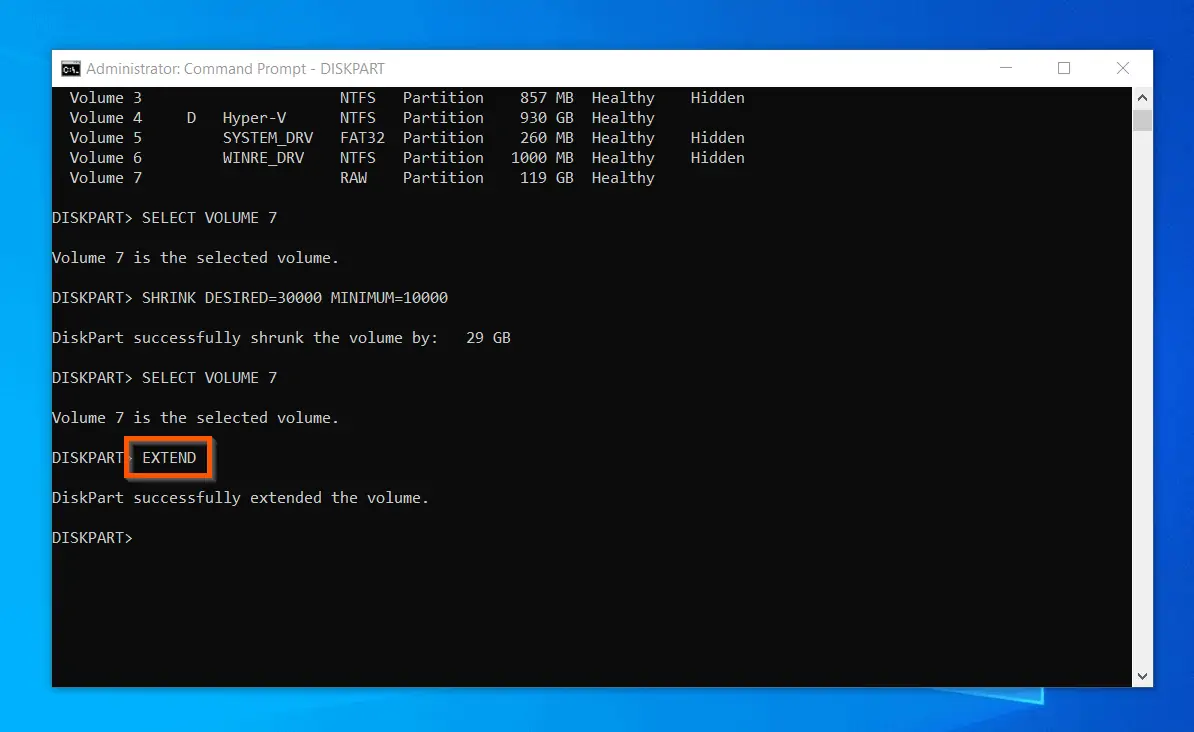The image size is (1194, 732).
Task: Click 'Volume 7' row label in list
Action: [x=105, y=177]
